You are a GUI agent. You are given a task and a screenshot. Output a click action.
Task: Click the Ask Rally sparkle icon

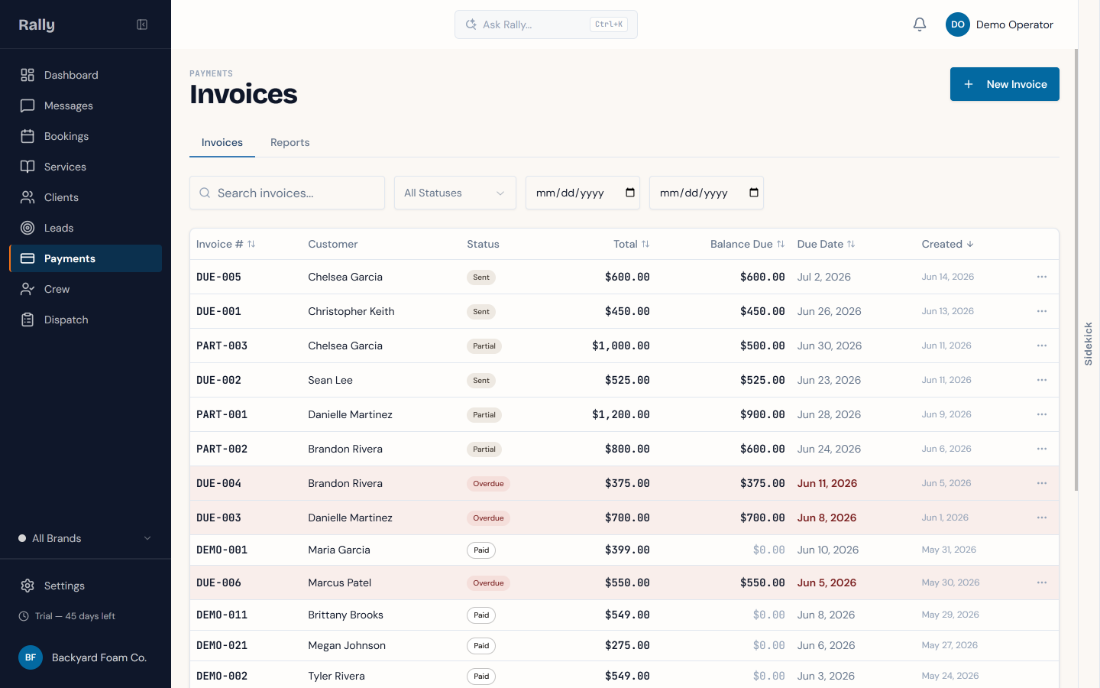pyautogui.click(x=471, y=25)
